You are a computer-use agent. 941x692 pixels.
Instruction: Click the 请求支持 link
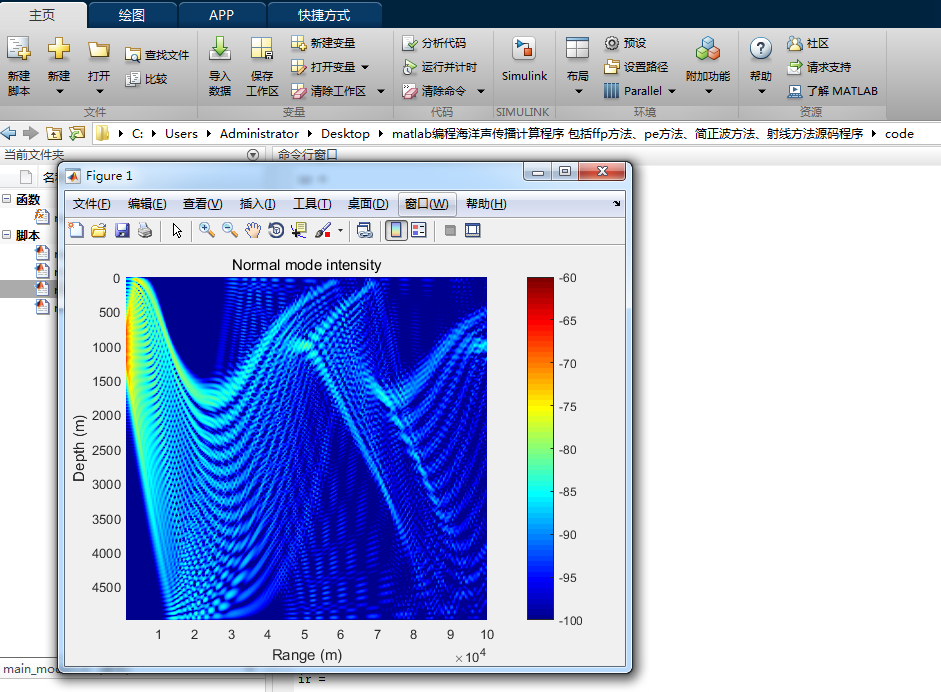[819, 67]
